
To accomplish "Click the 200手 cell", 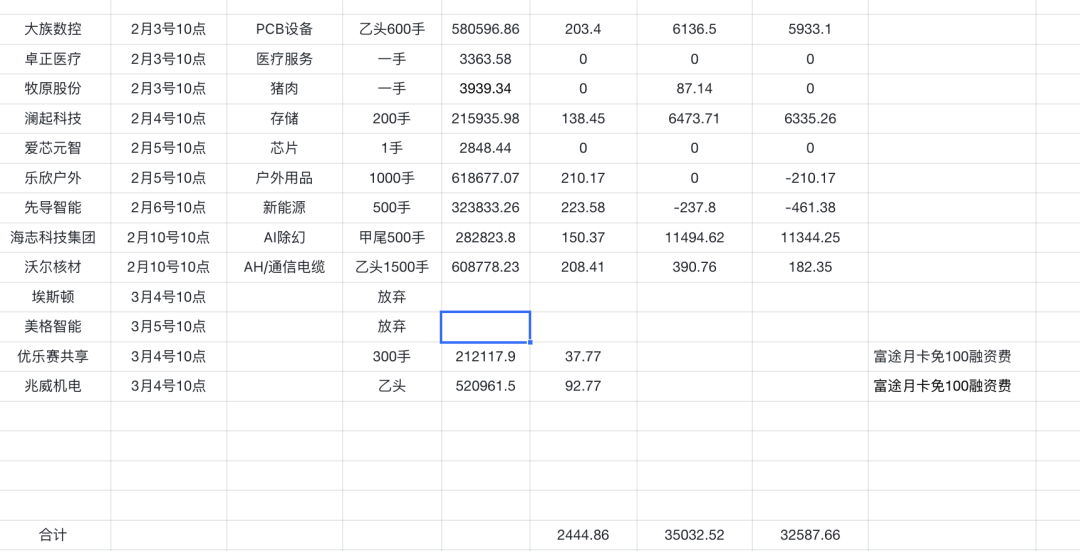I will tap(392, 118).
